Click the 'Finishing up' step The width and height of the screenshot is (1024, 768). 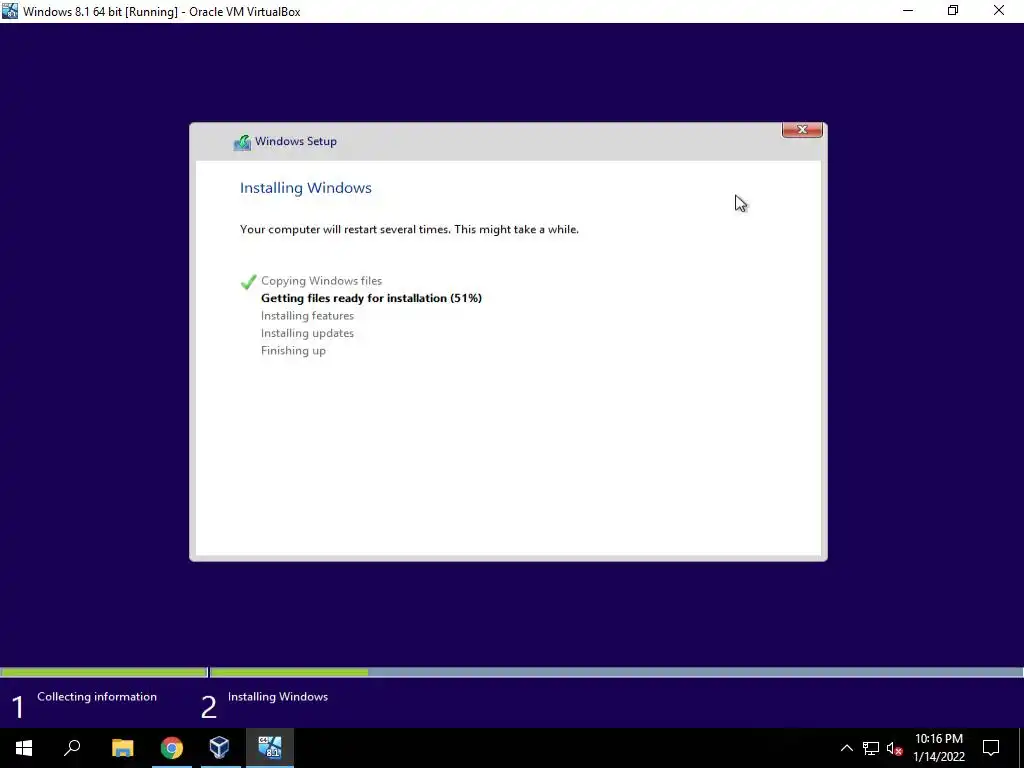pyautogui.click(x=293, y=351)
